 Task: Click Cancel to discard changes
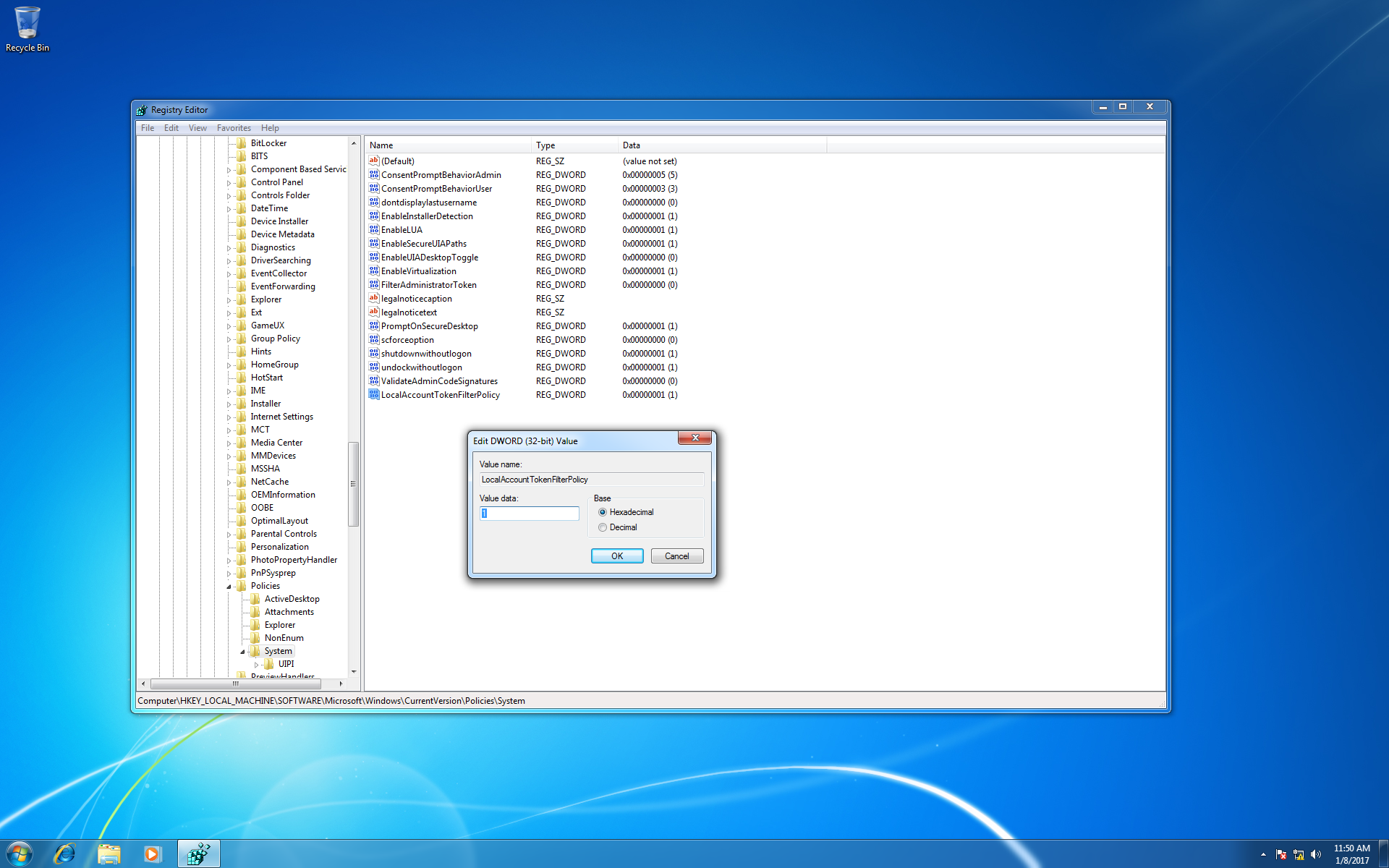point(676,556)
